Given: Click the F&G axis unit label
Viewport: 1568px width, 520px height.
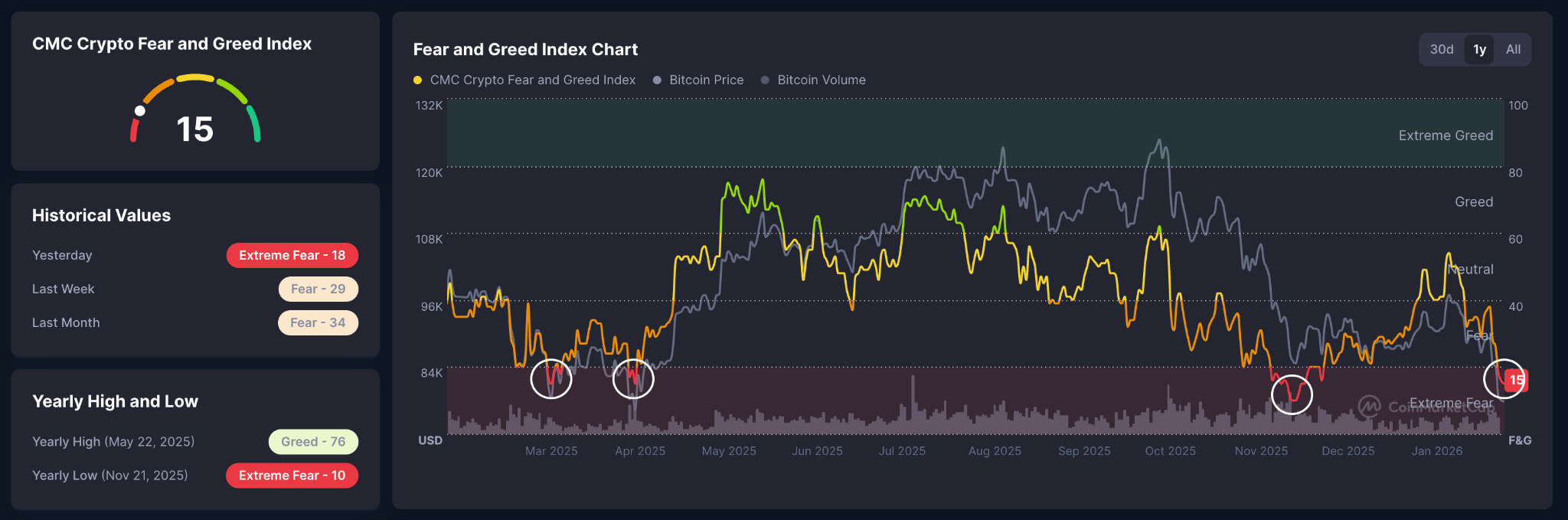Looking at the screenshot, I should click(x=1520, y=440).
